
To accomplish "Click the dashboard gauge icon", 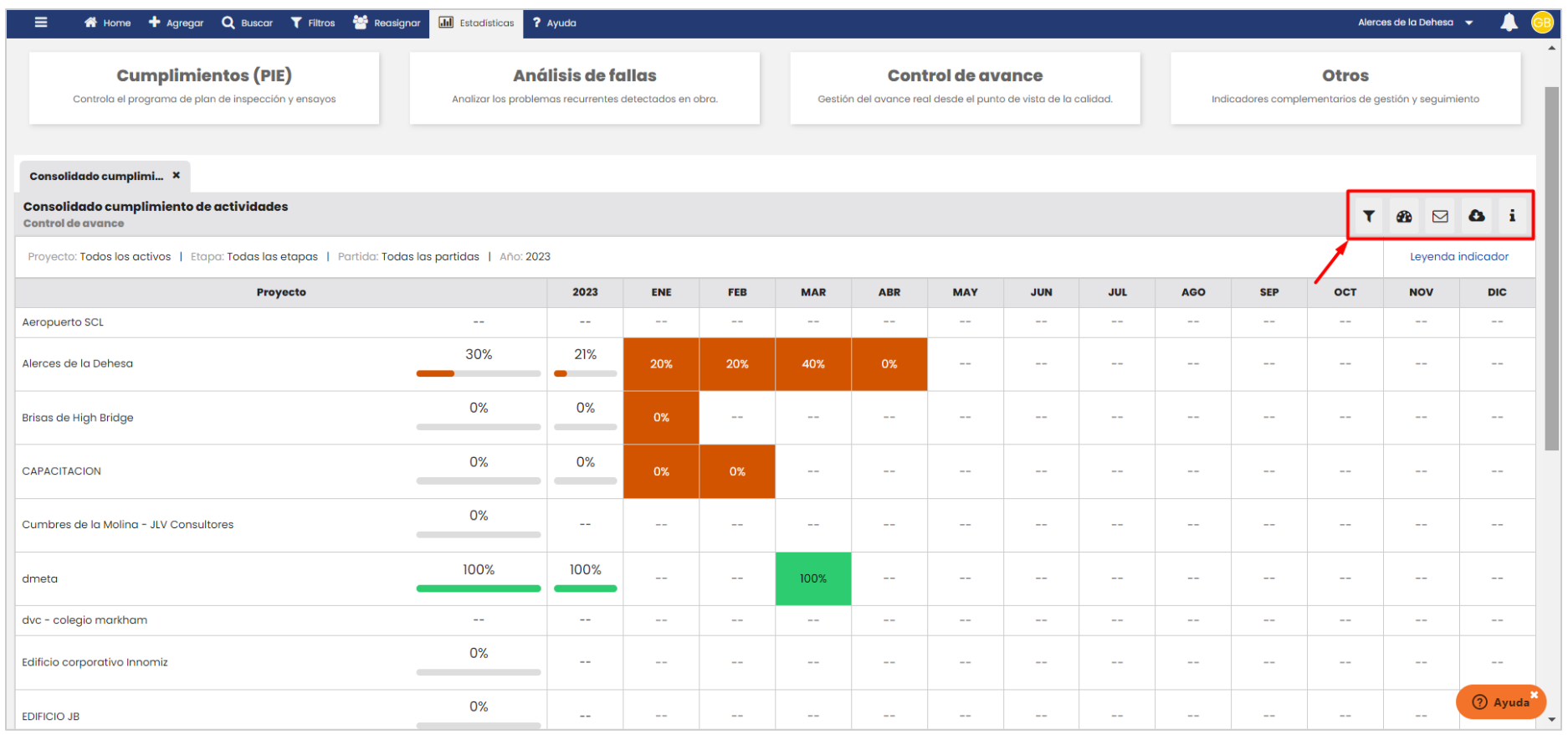I will coord(1404,216).
